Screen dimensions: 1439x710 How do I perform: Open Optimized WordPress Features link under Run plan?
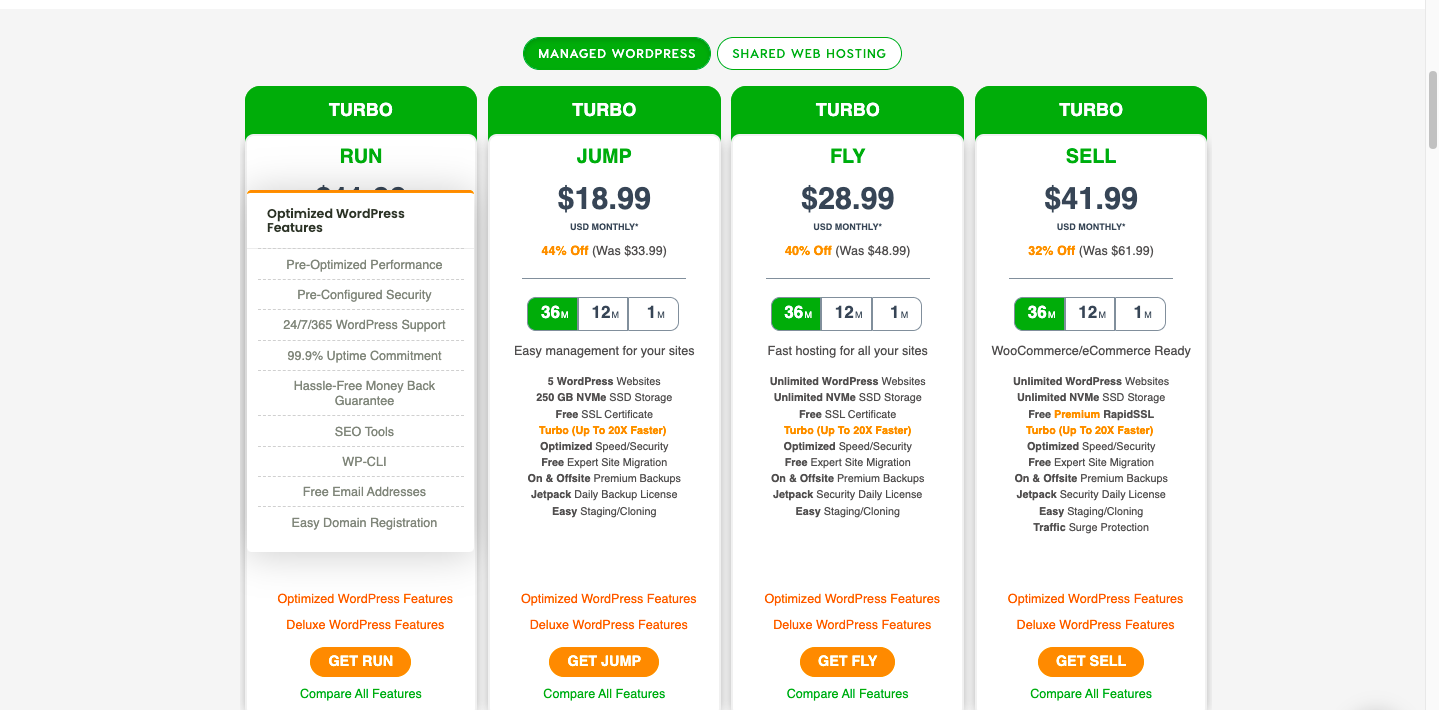[365, 599]
